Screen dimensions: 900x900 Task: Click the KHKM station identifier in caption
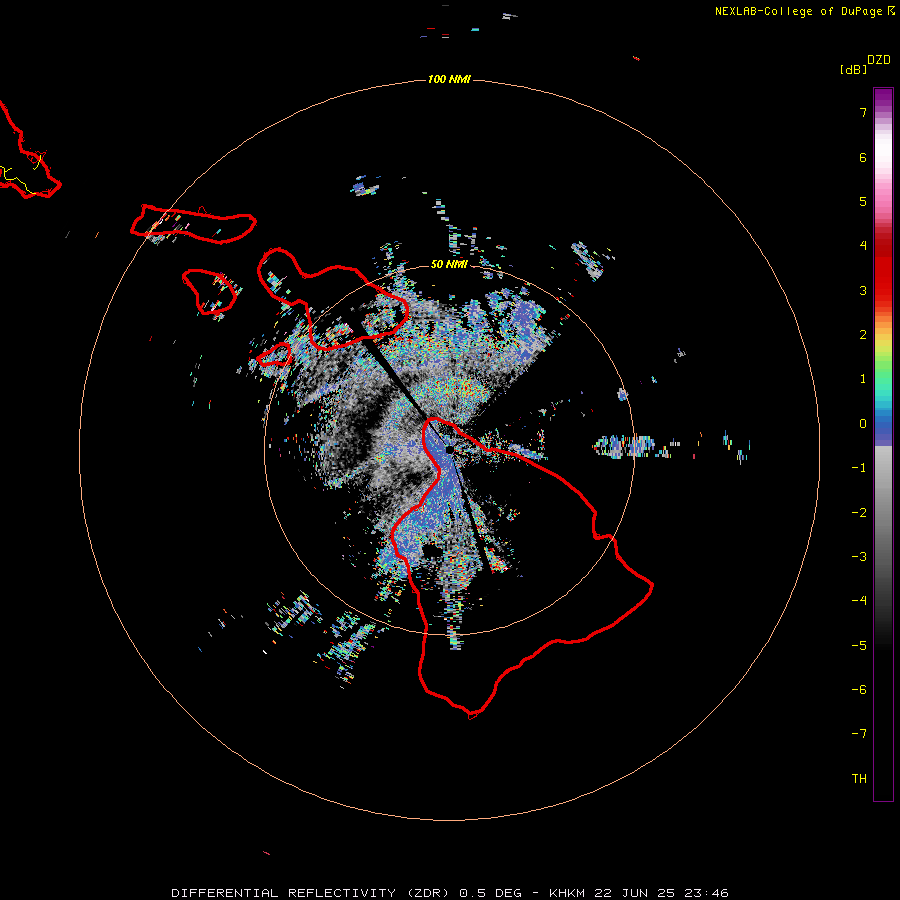tap(567, 893)
